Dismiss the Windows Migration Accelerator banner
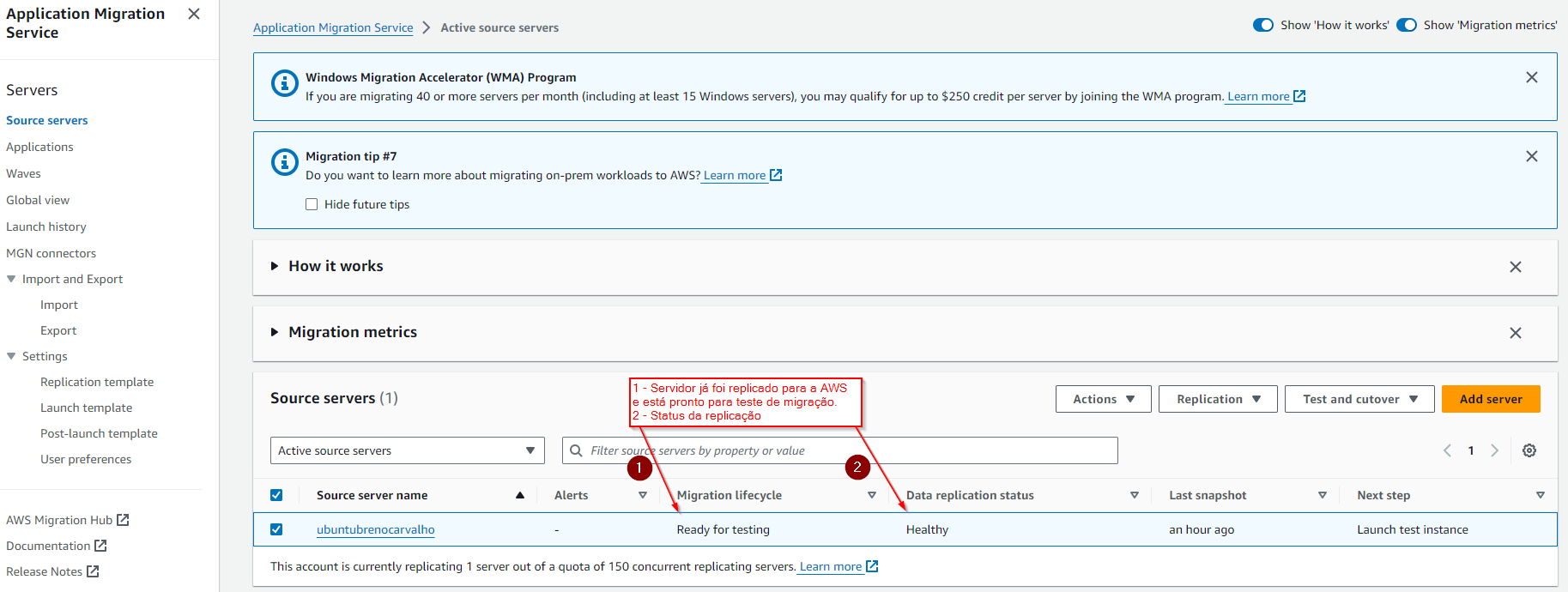 coord(1531,77)
